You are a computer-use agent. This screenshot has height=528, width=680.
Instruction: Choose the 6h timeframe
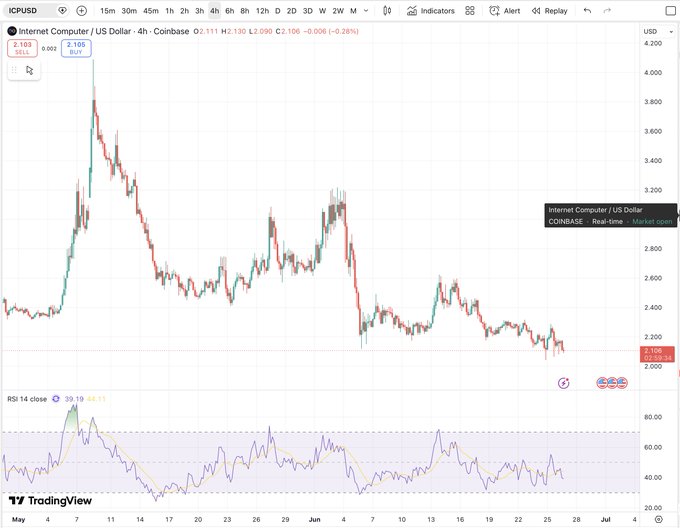tap(229, 11)
